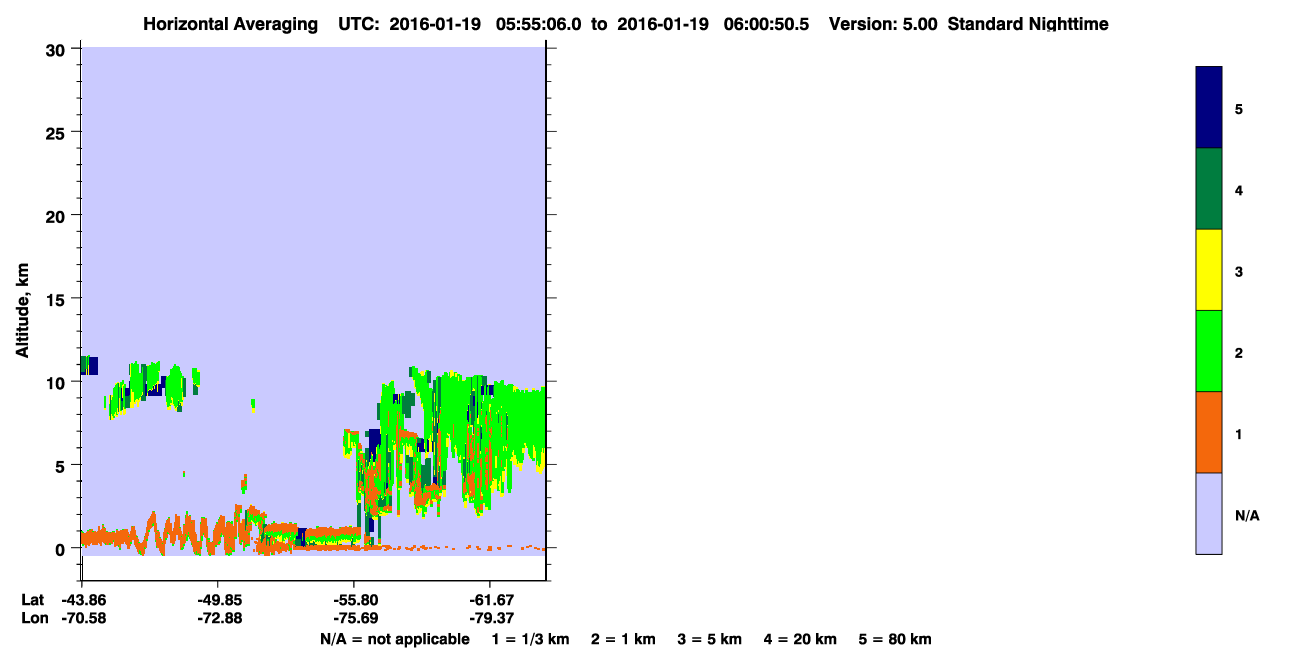Image resolution: width=1300 pixels, height=667 pixels.
Task: Click the legend text 5 = 80 km
Action: [895, 639]
